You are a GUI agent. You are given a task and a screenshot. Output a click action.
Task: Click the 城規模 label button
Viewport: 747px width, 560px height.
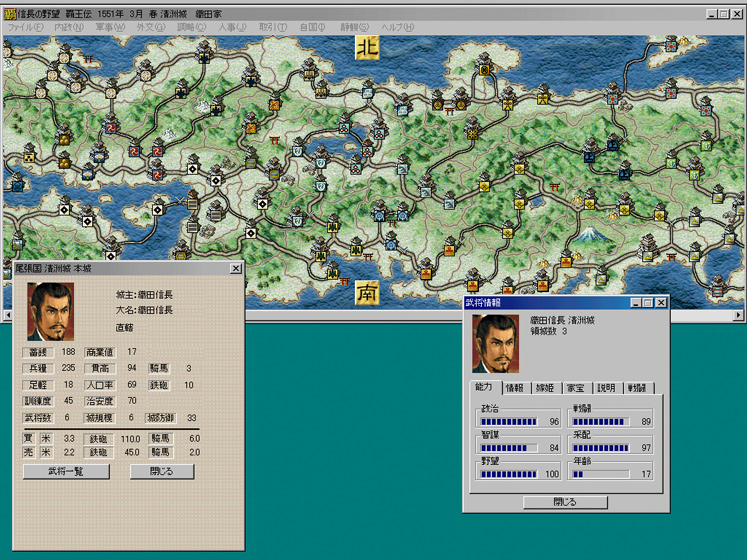point(100,418)
